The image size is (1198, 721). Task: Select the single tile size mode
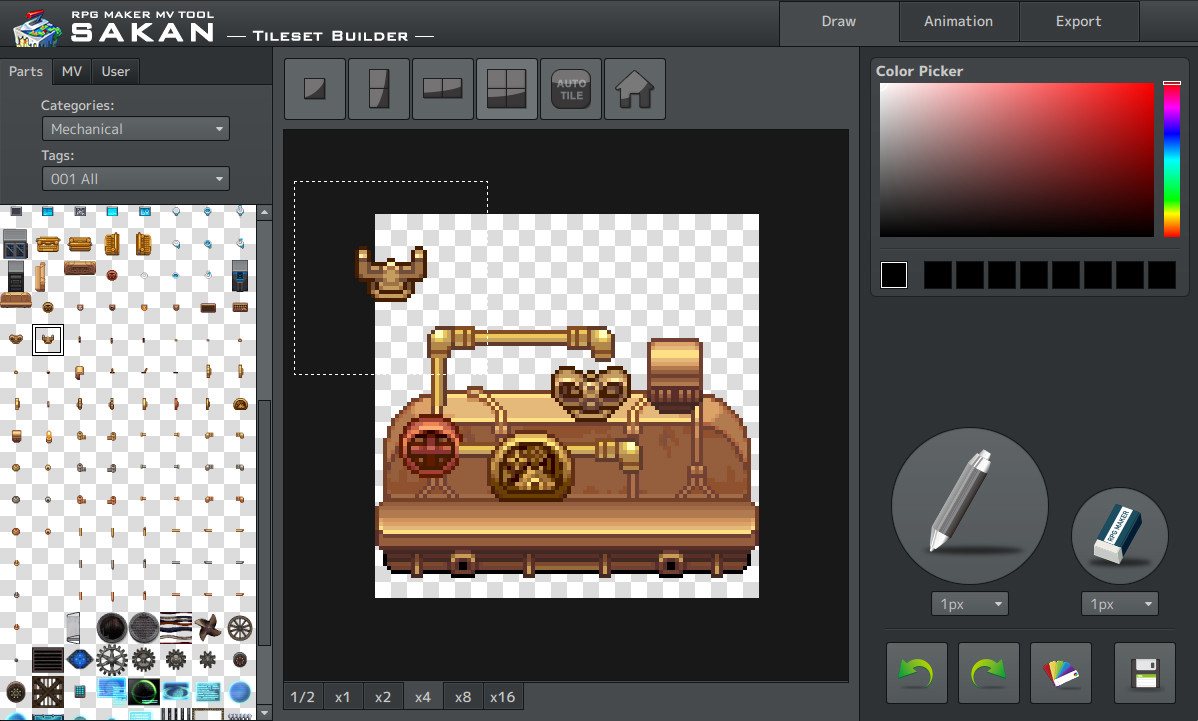pos(314,88)
